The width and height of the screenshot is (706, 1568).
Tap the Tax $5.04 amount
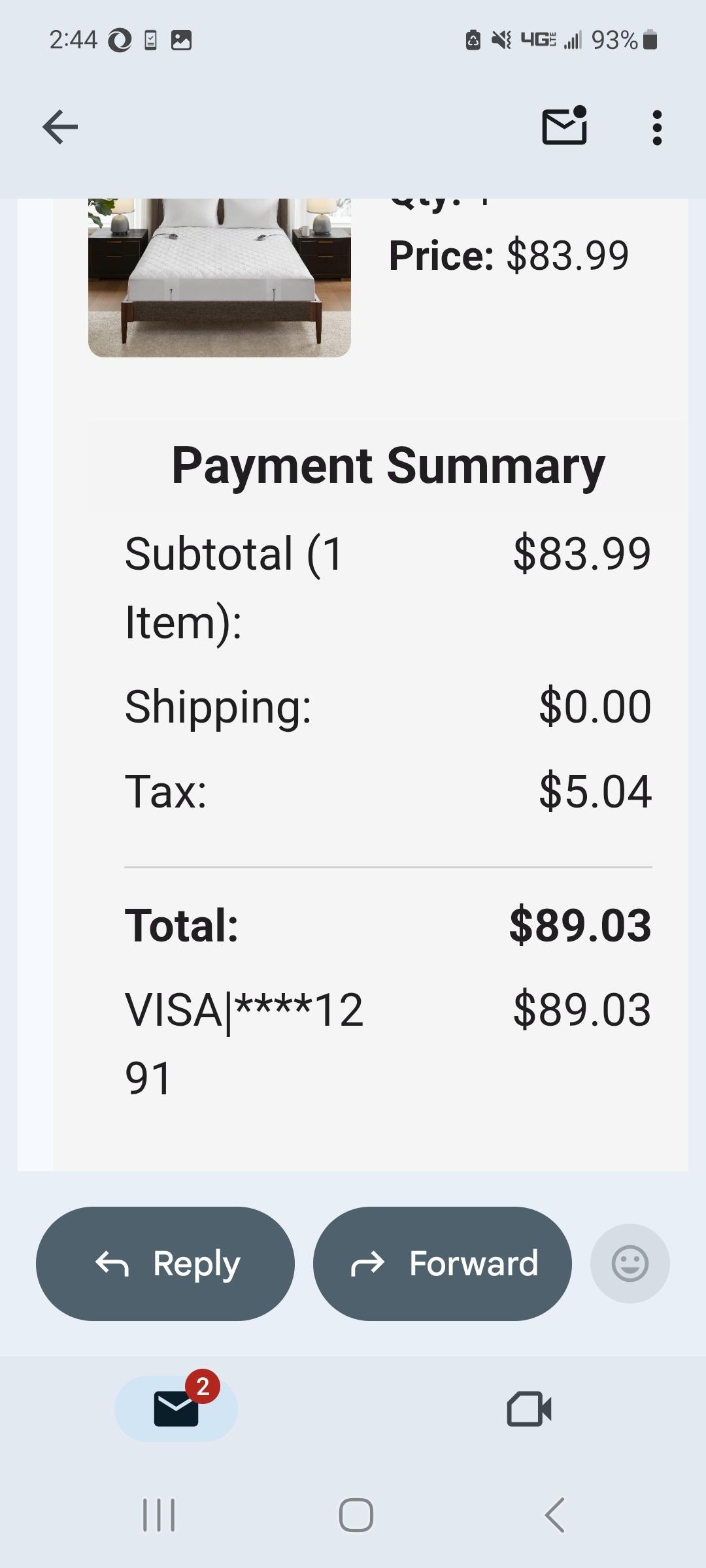[596, 791]
